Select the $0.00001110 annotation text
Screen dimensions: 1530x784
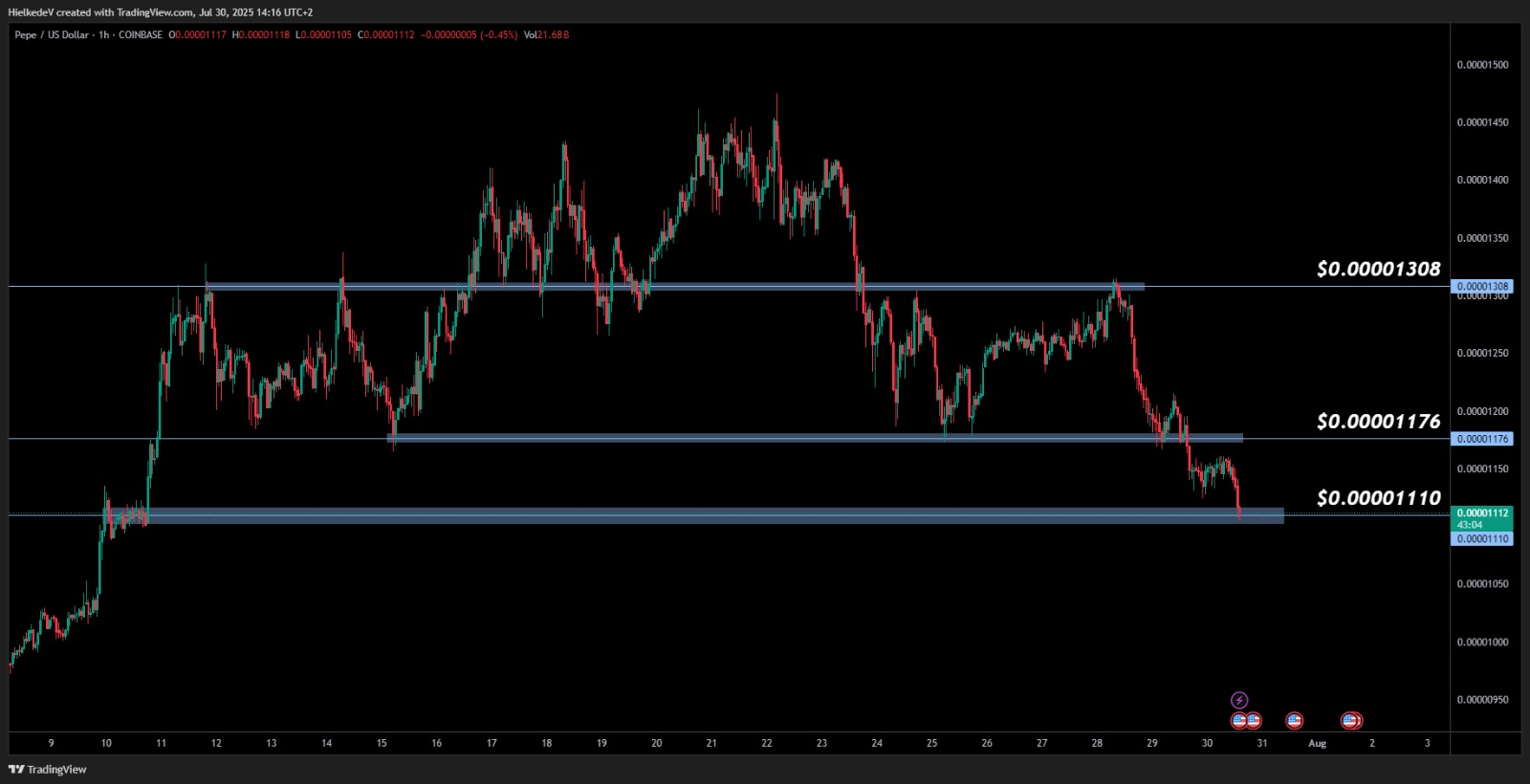coord(1379,498)
